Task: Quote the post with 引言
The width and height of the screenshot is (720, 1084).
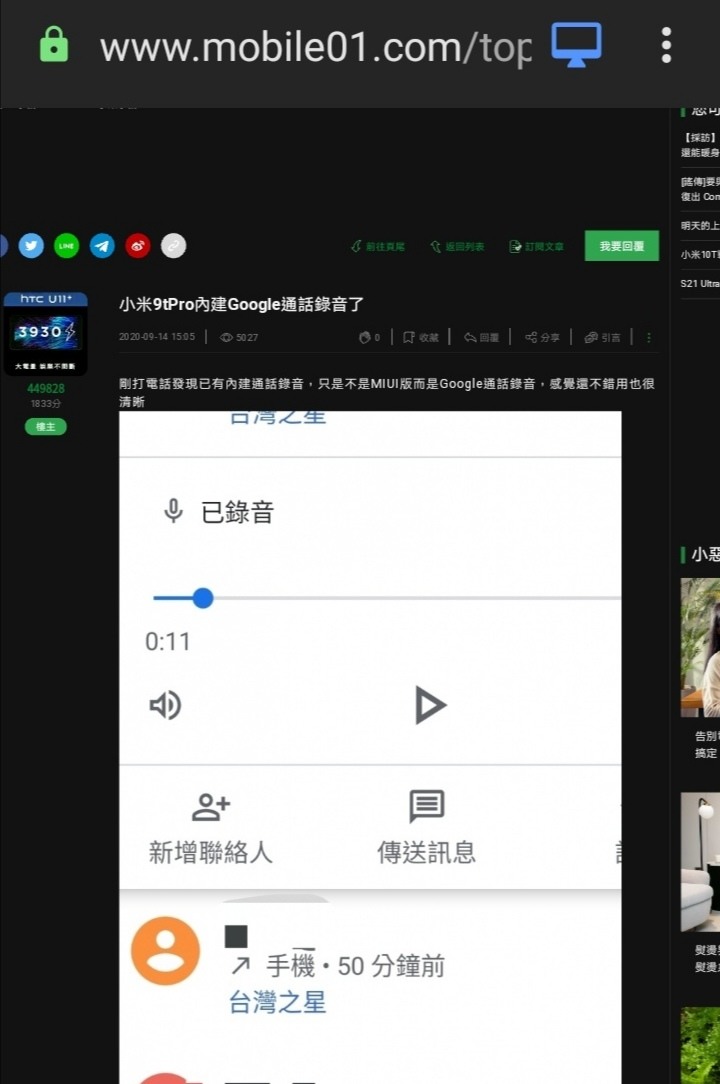Action: coord(602,337)
